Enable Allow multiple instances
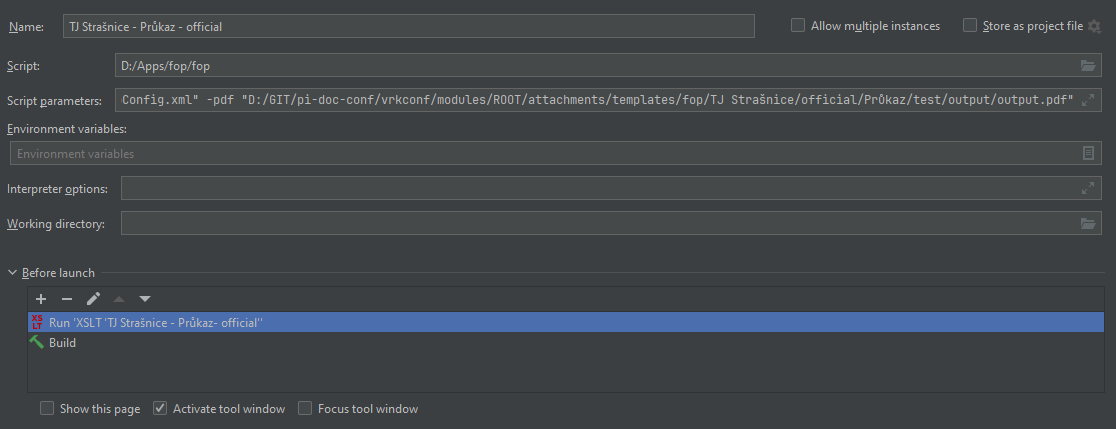 [x=798, y=26]
